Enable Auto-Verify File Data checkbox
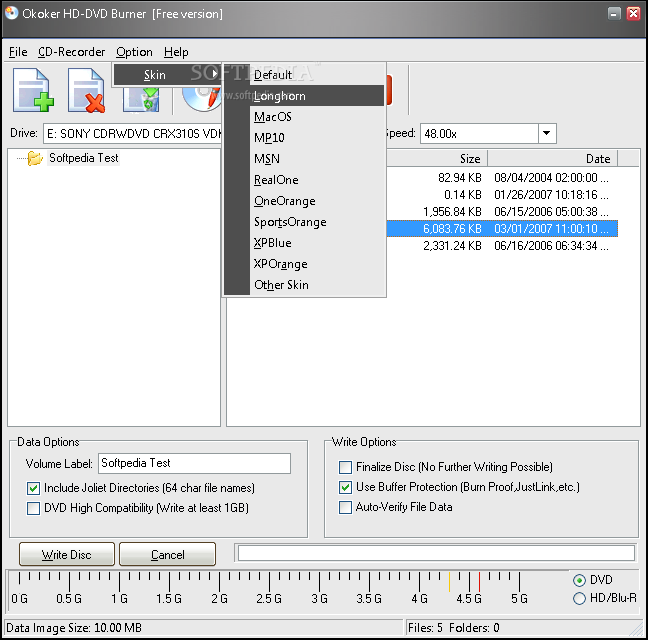648x640 pixels. click(x=345, y=507)
